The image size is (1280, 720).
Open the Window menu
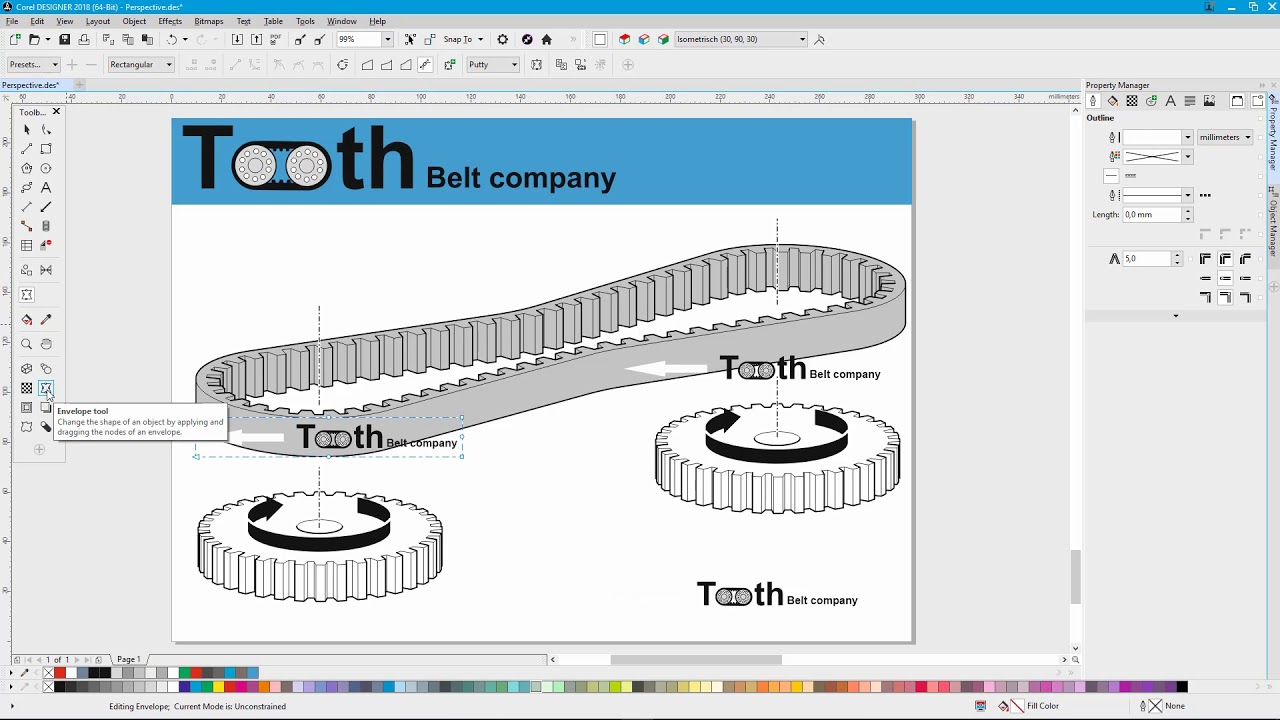tap(342, 21)
